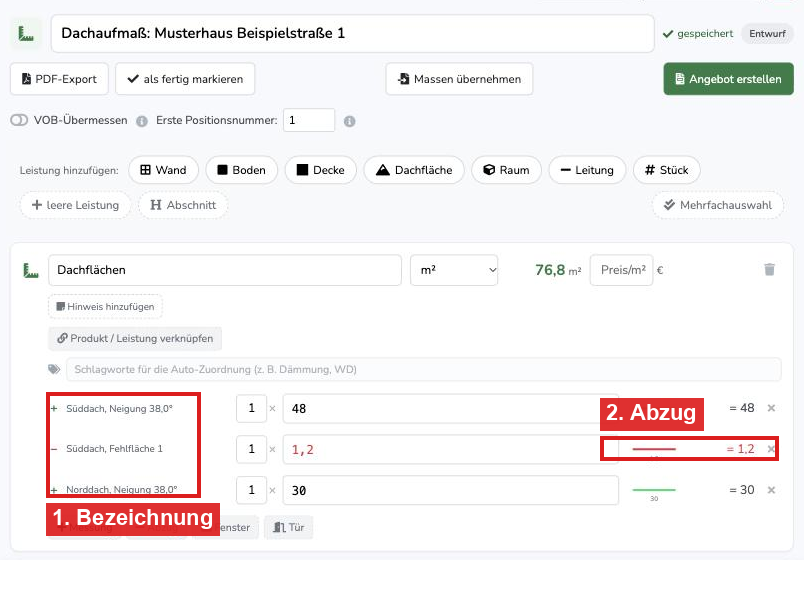Edit the value field containing 30
The width and height of the screenshot is (804, 600).
click(451, 491)
